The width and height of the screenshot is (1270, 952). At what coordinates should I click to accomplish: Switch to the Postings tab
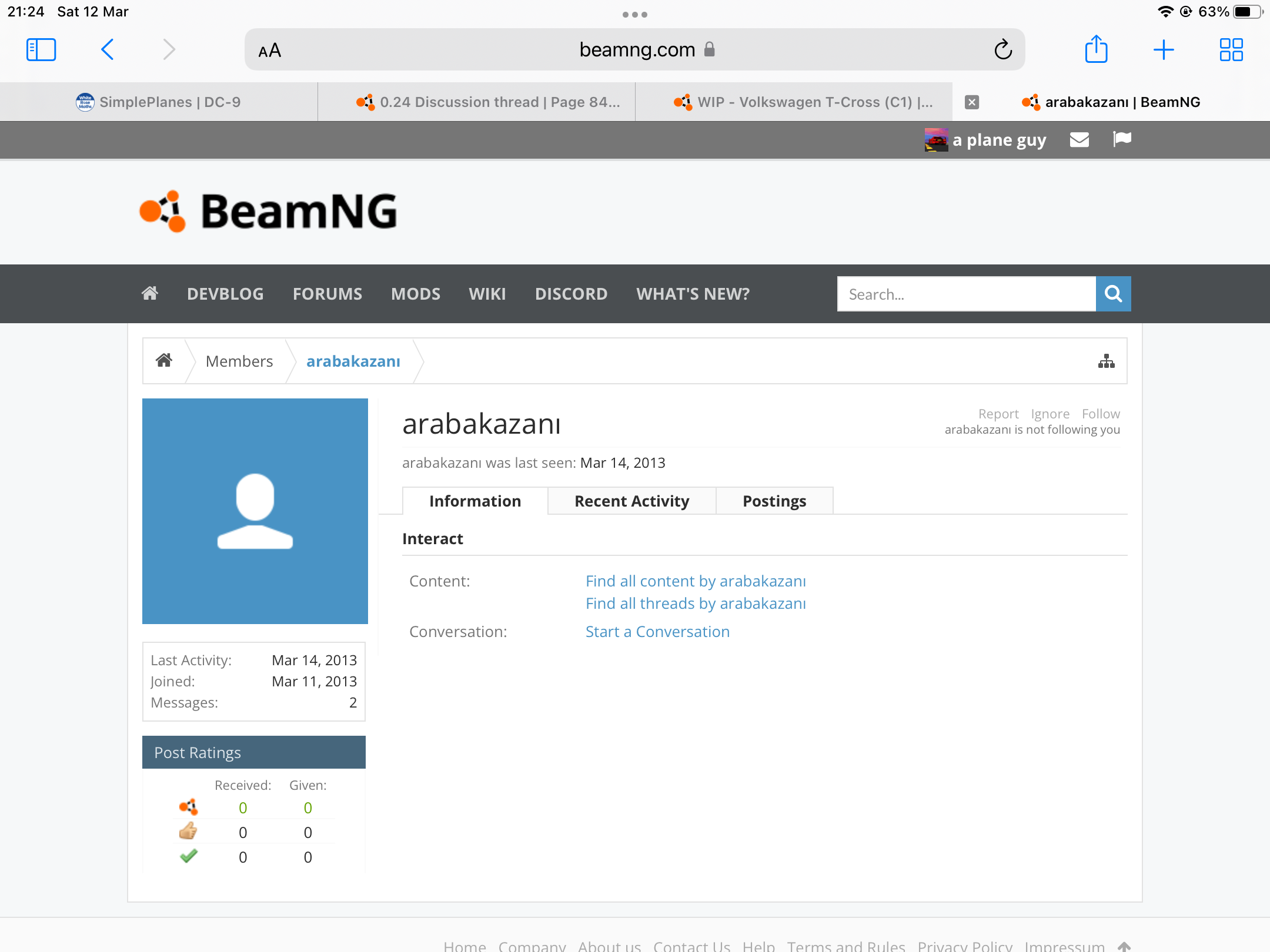774,501
